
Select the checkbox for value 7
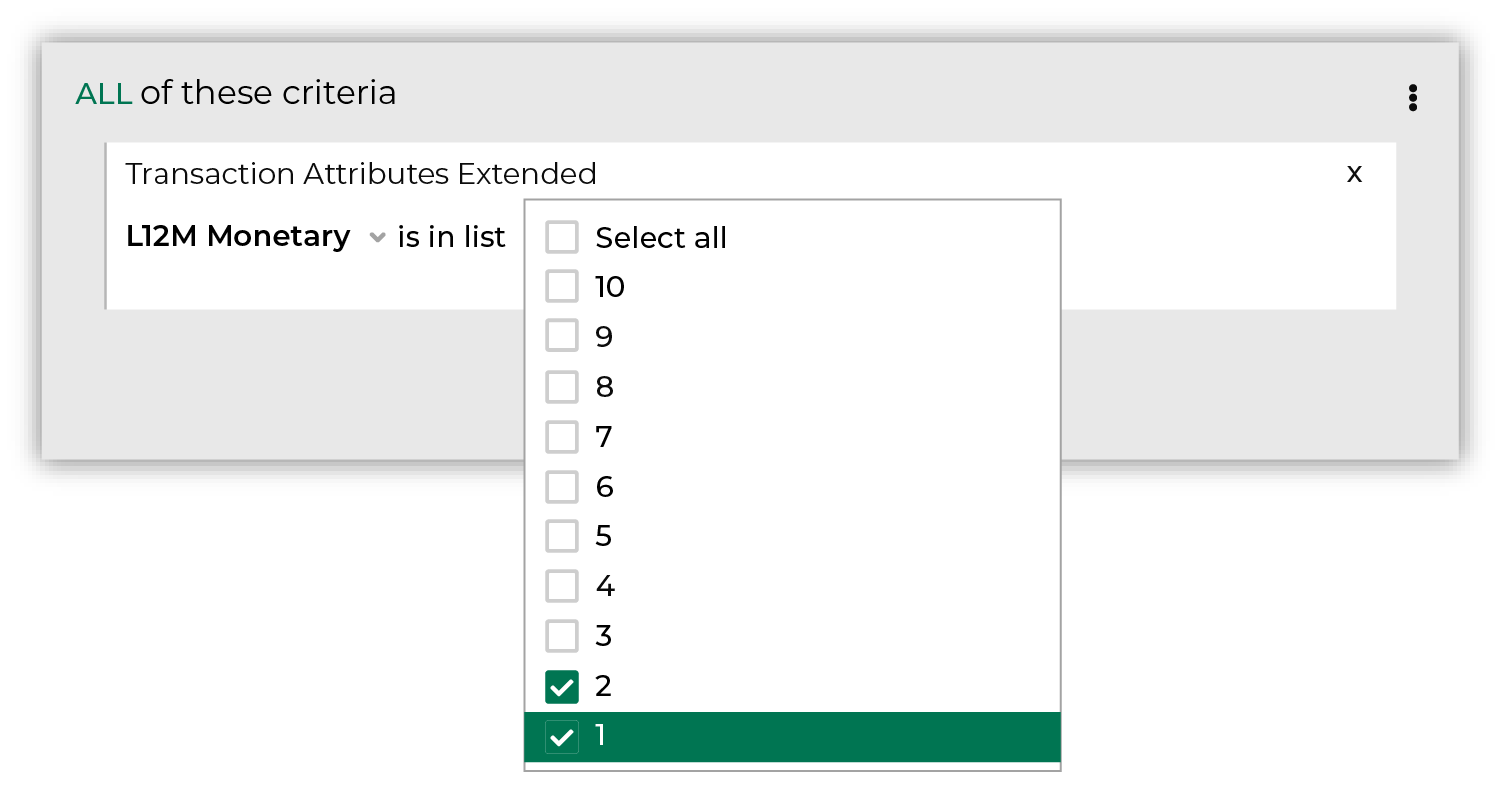pos(562,436)
